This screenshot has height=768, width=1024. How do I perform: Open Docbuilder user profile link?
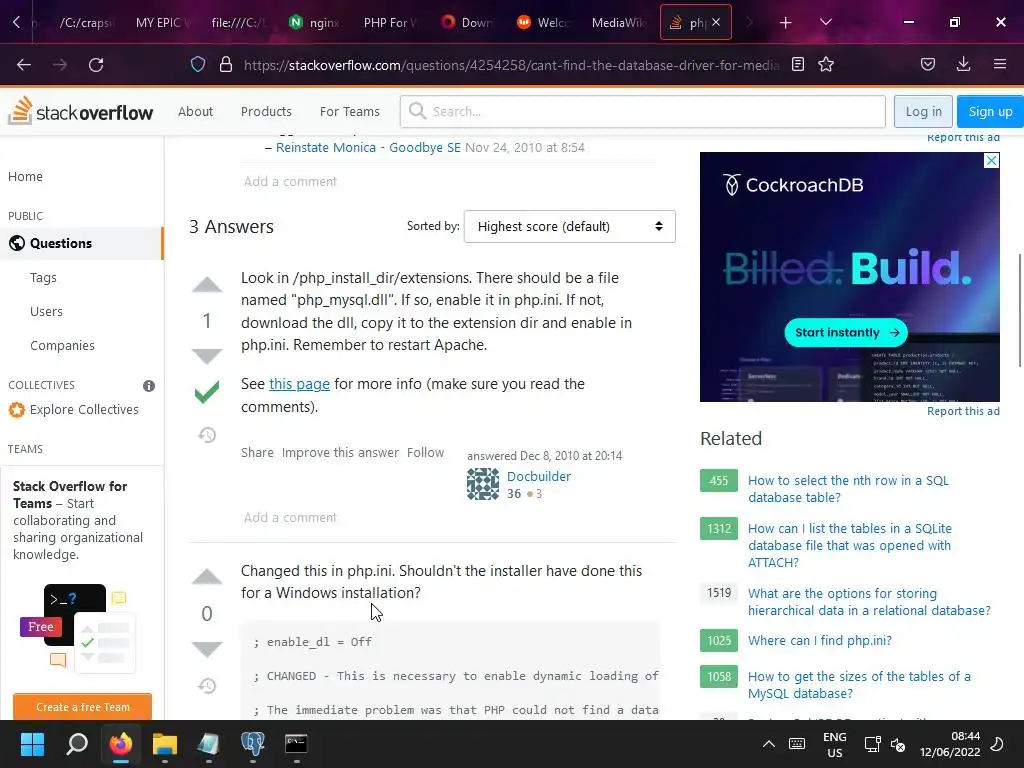(x=539, y=476)
